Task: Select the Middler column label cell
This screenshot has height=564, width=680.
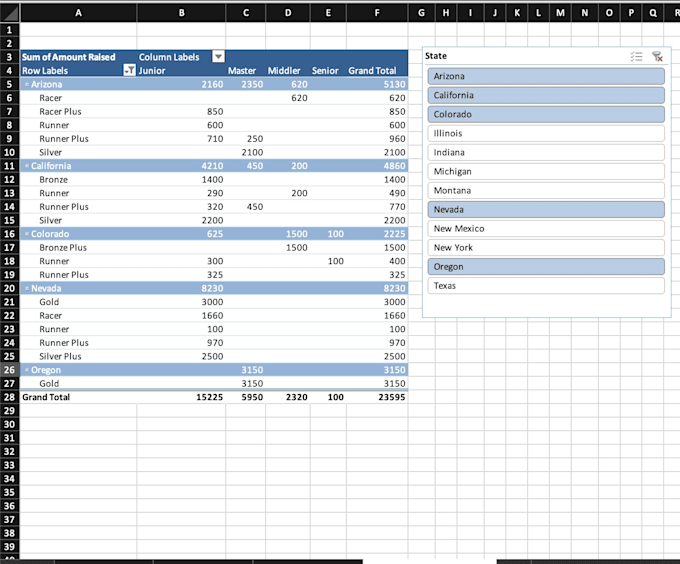Action: click(x=288, y=70)
